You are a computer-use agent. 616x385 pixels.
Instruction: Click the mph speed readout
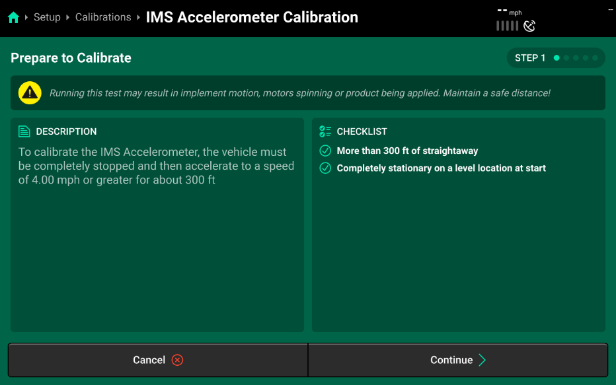tap(510, 11)
